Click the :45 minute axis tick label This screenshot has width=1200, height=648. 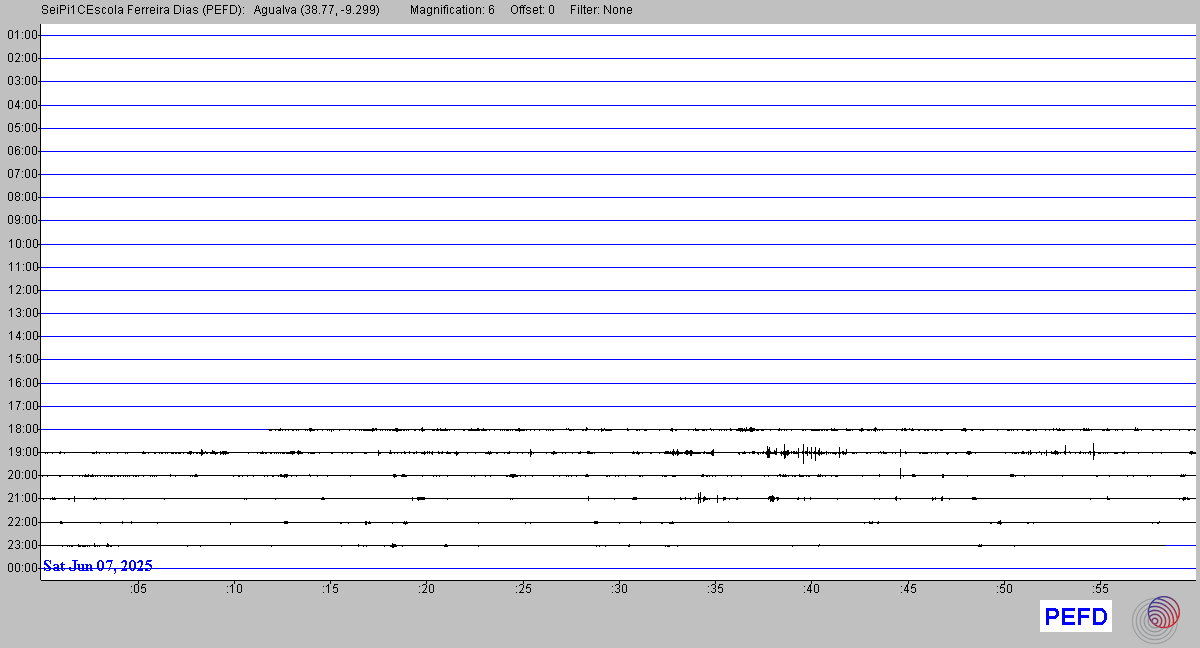coord(908,589)
